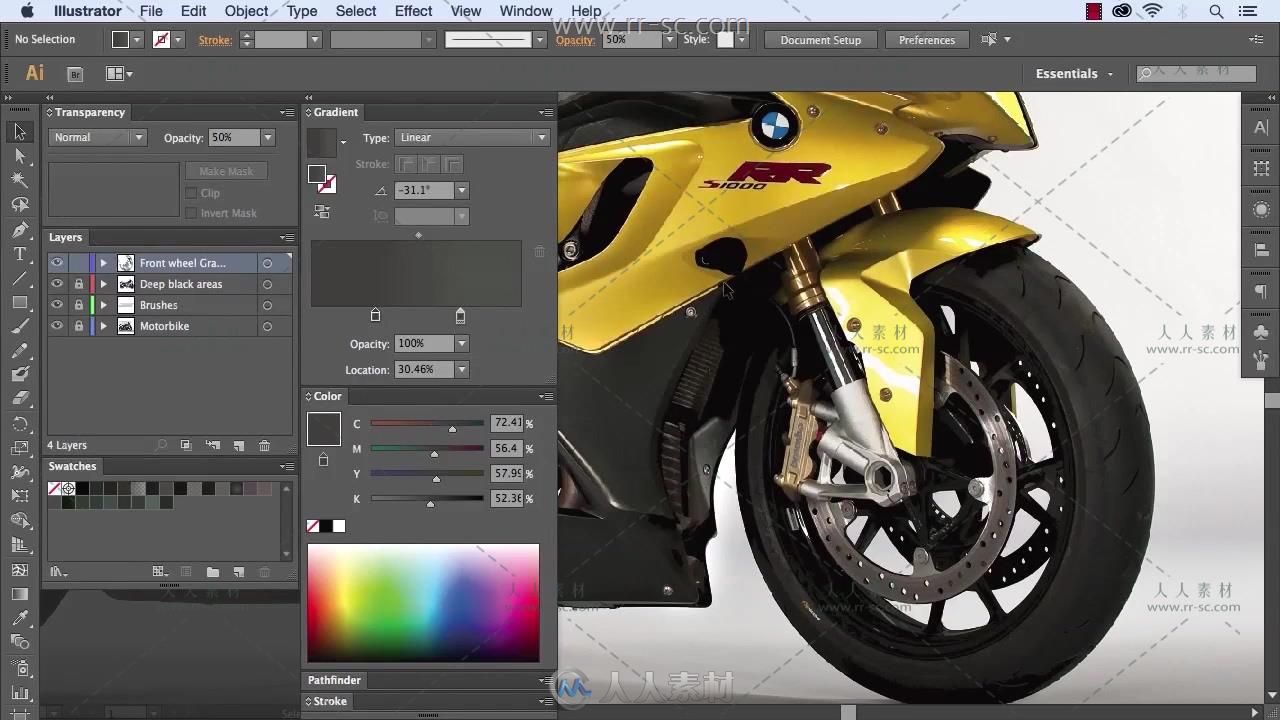Click the K value input field
This screenshot has height=720, width=1280.
click(507, 499)
